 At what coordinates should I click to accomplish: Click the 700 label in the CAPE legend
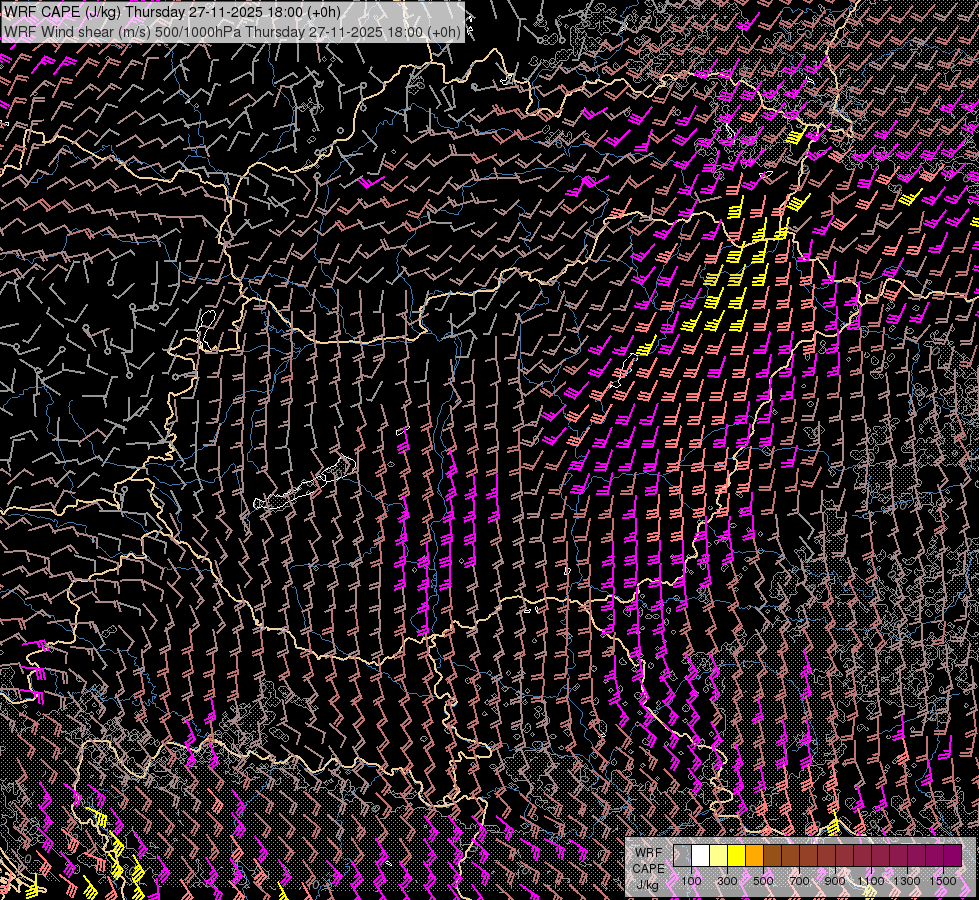coord(799,881)
